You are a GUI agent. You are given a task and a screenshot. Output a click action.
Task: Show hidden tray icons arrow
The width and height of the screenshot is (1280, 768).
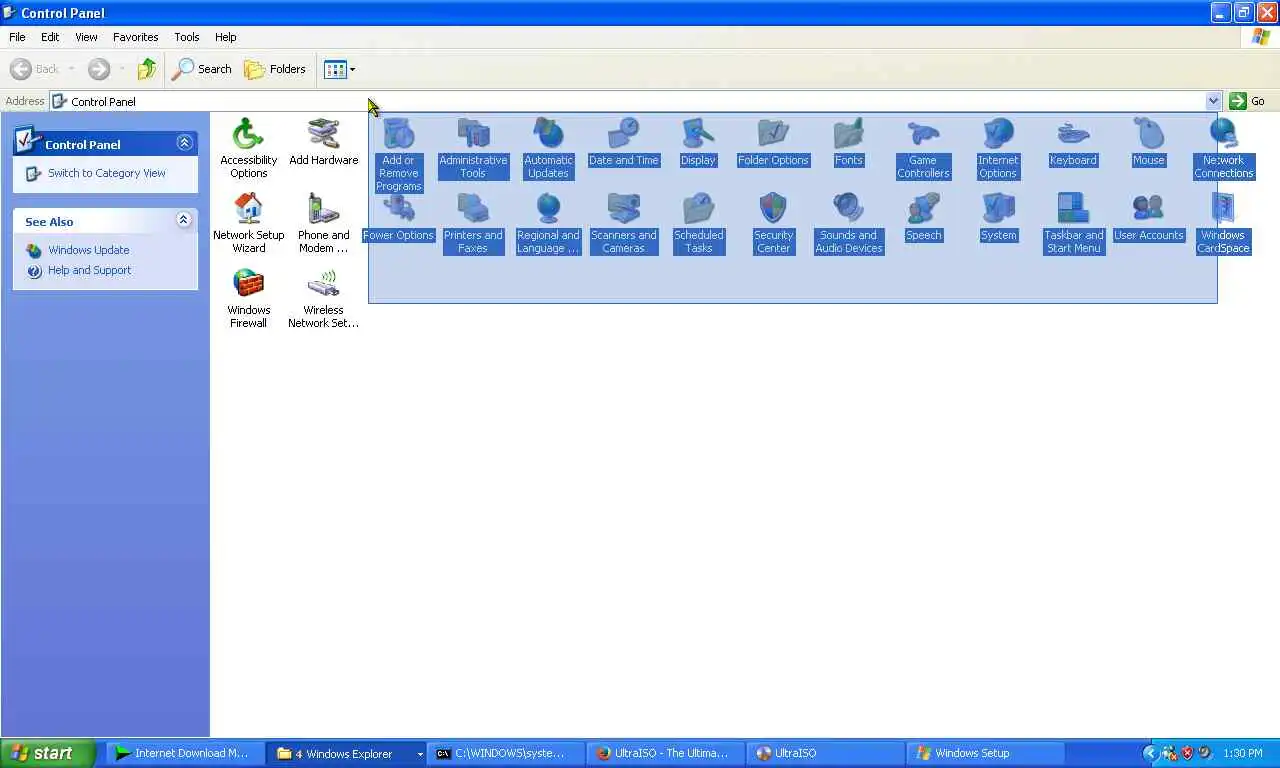[x=1150, y=753]
